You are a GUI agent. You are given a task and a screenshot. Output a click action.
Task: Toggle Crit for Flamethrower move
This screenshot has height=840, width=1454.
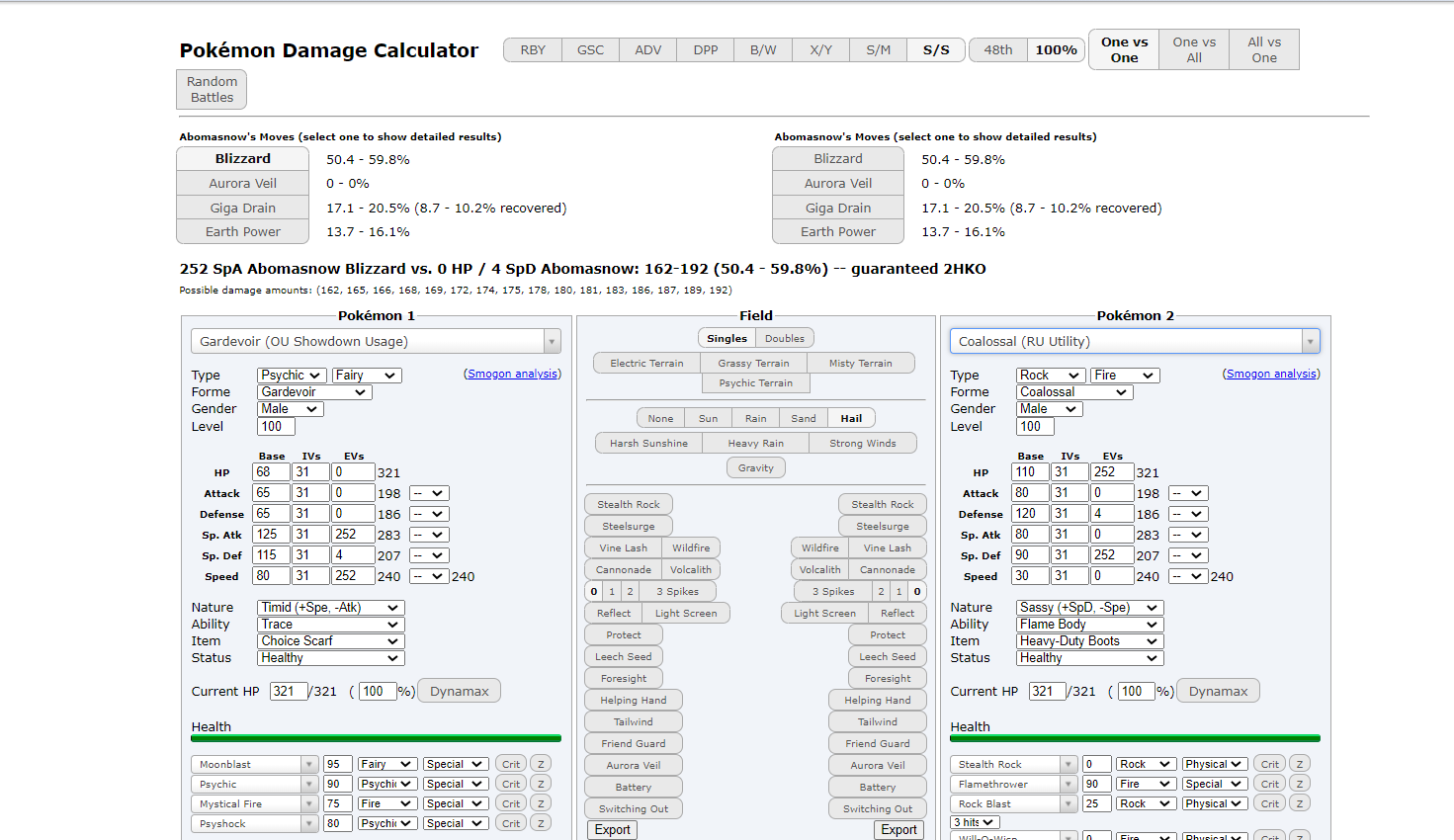(1270, 784)
